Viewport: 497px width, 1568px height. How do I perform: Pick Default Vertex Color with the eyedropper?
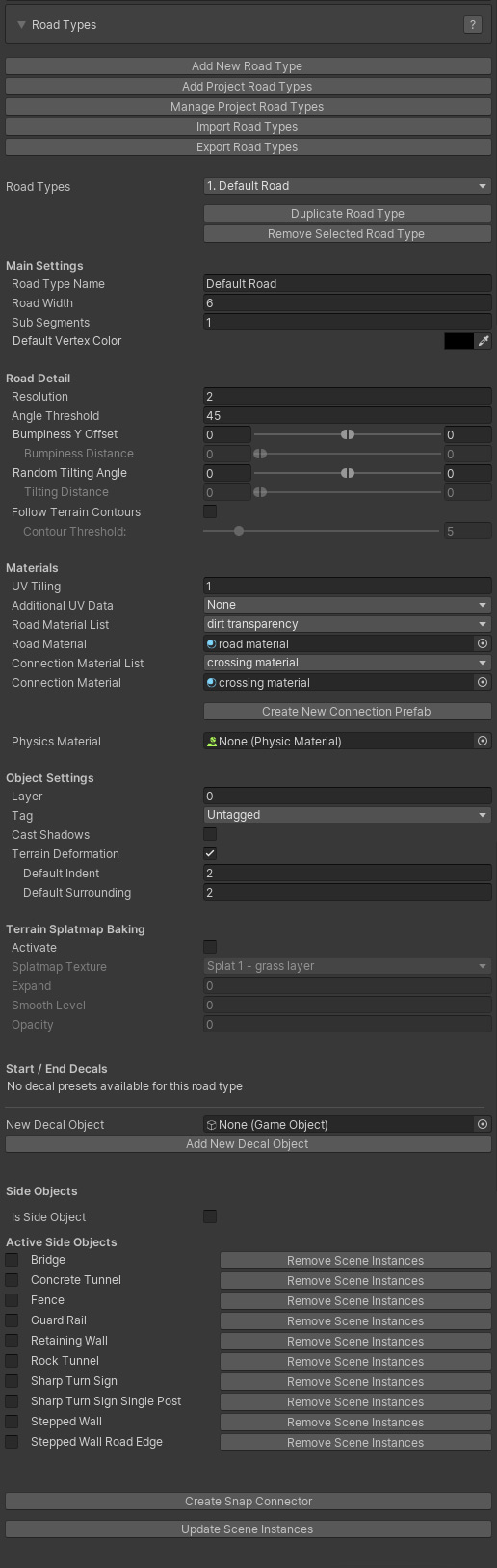point(484,341)
